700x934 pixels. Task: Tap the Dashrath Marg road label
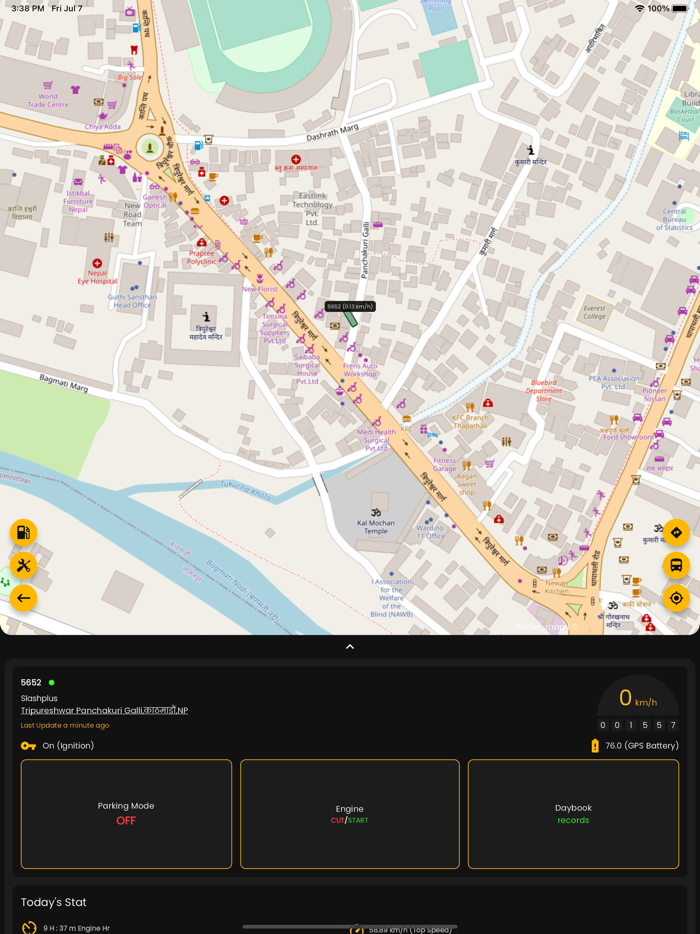pyautogui.click(x=332, y=132)
